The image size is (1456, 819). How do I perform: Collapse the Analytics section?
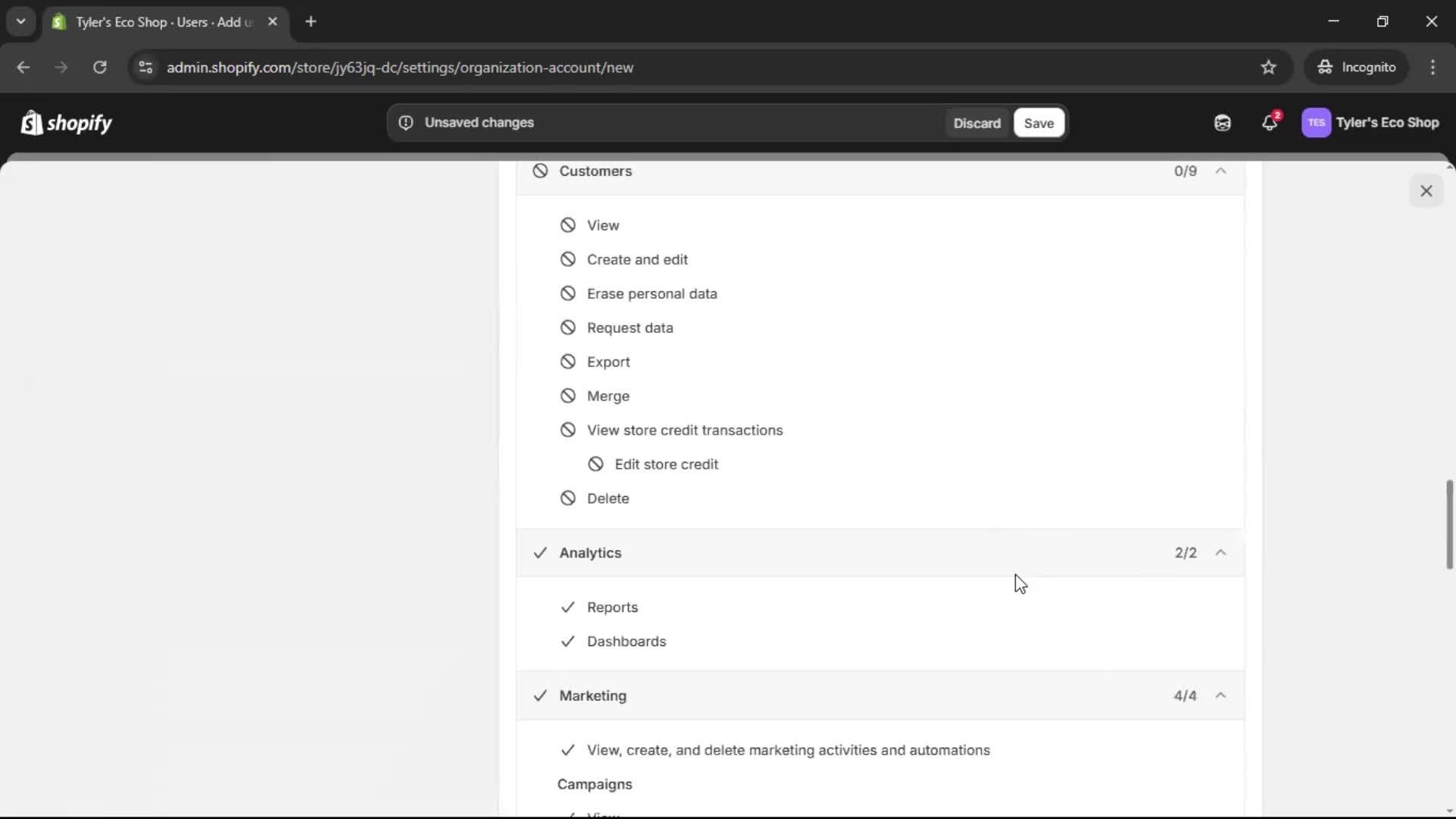[x=1221, y=553]
